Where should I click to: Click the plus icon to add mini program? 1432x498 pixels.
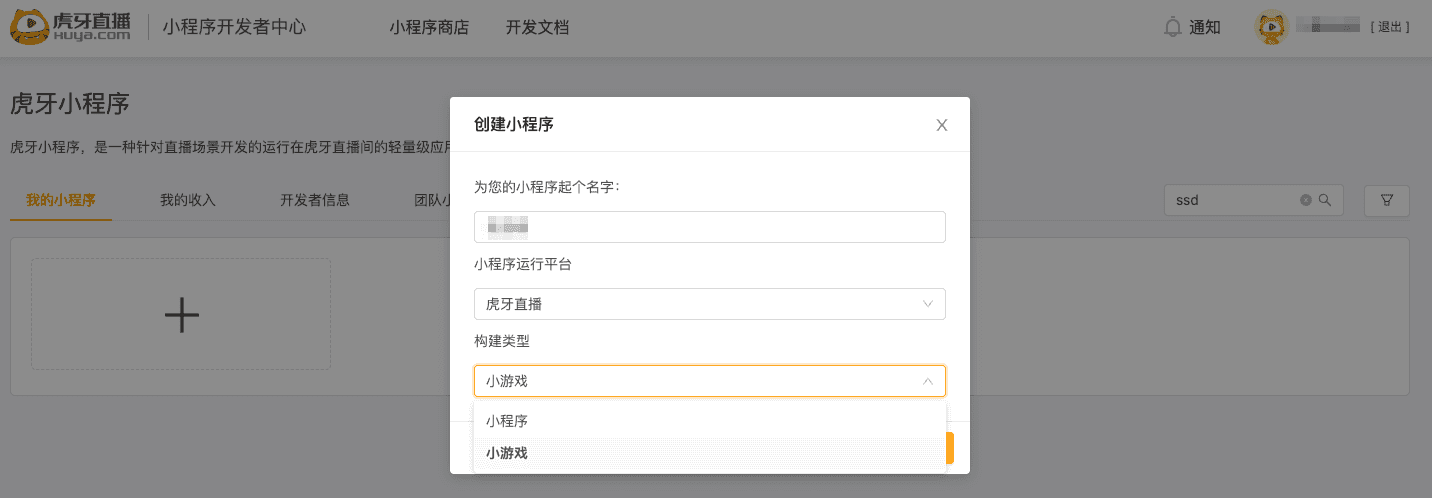tap(182, 315)
